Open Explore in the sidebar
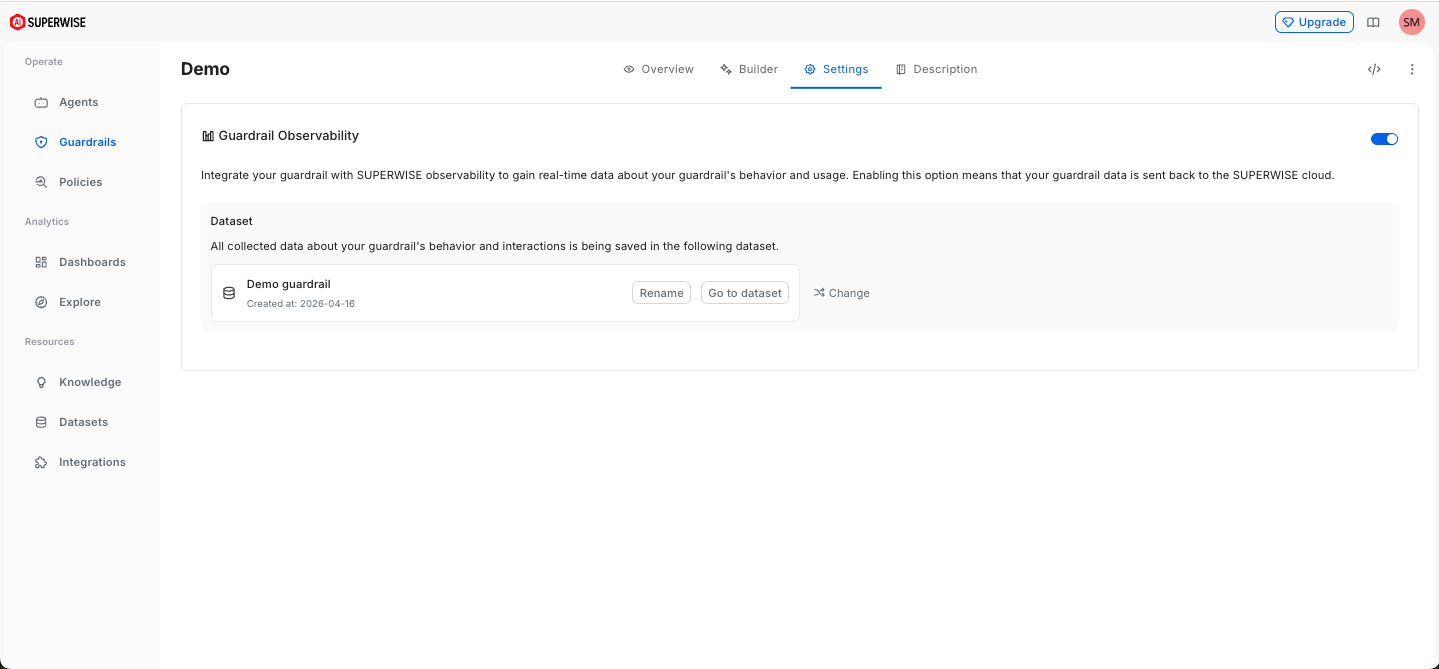Image resolution: width=1439 pixels, height=669 pixels. coord(80,302)
